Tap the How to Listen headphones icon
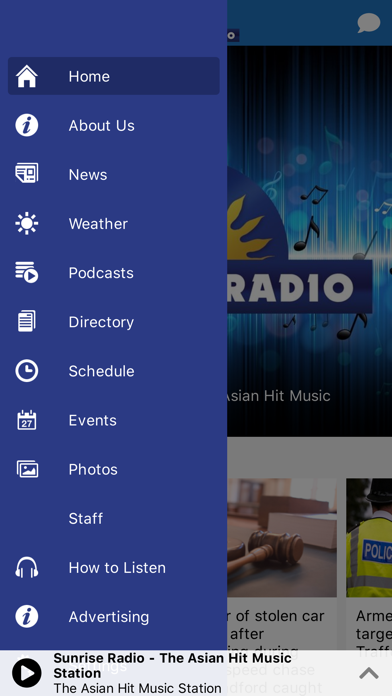This screenshot has width=392, height=696. 27,567
